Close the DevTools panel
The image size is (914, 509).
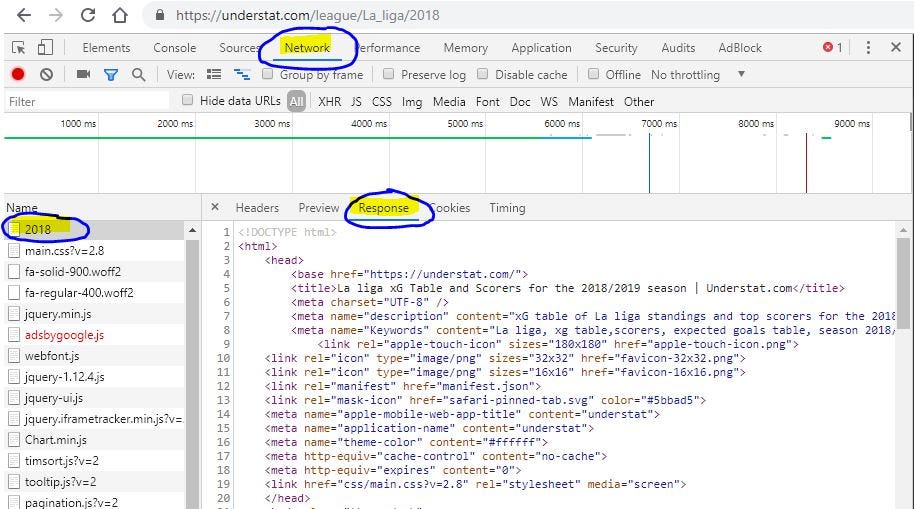point(896,47)
